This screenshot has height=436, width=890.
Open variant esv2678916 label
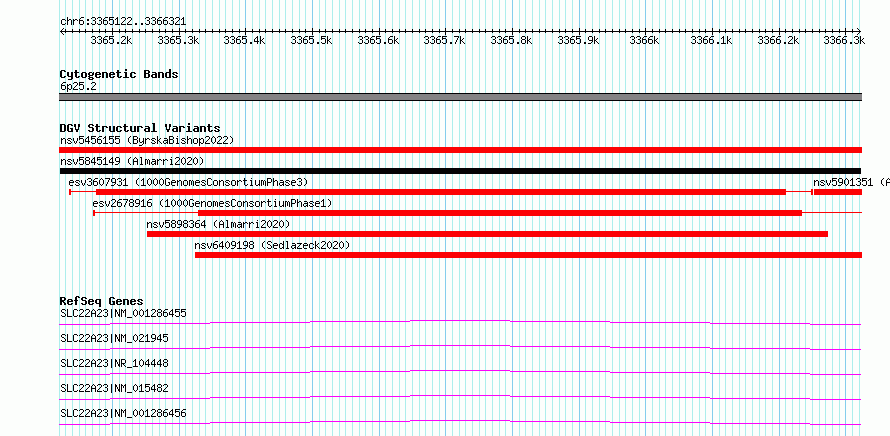pyautogui.click(x=212, y=203)
